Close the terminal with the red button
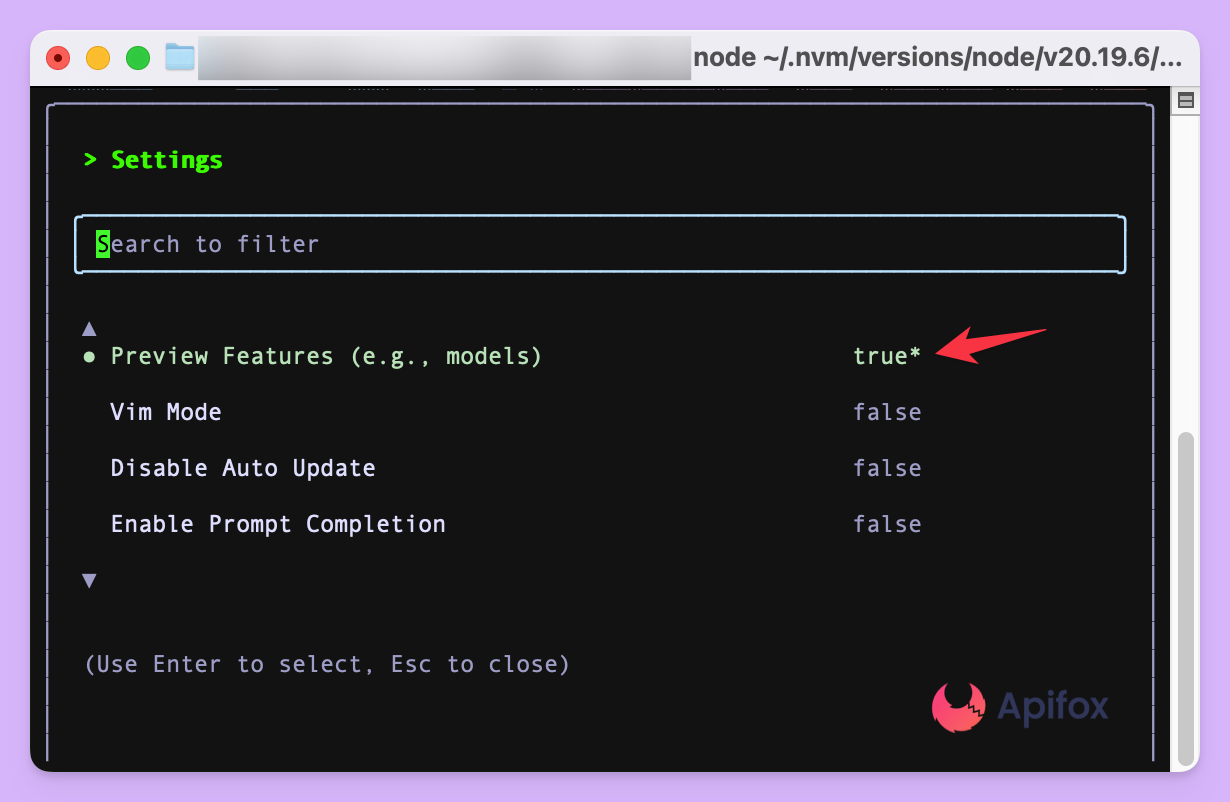This screenshot has width=1230, height=802. [x=58, y=58]
